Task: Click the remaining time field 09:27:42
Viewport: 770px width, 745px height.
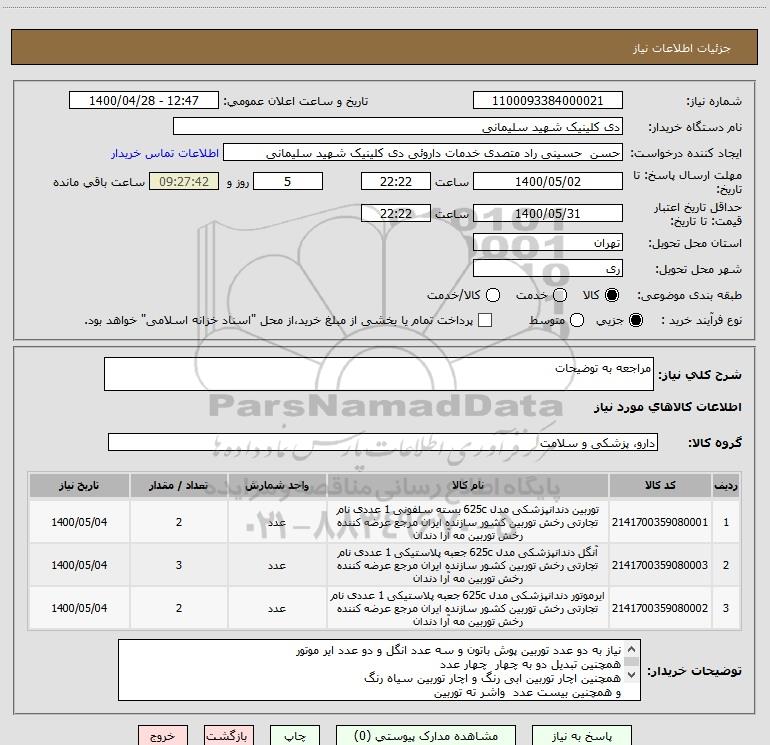Action: click(184, 181)
